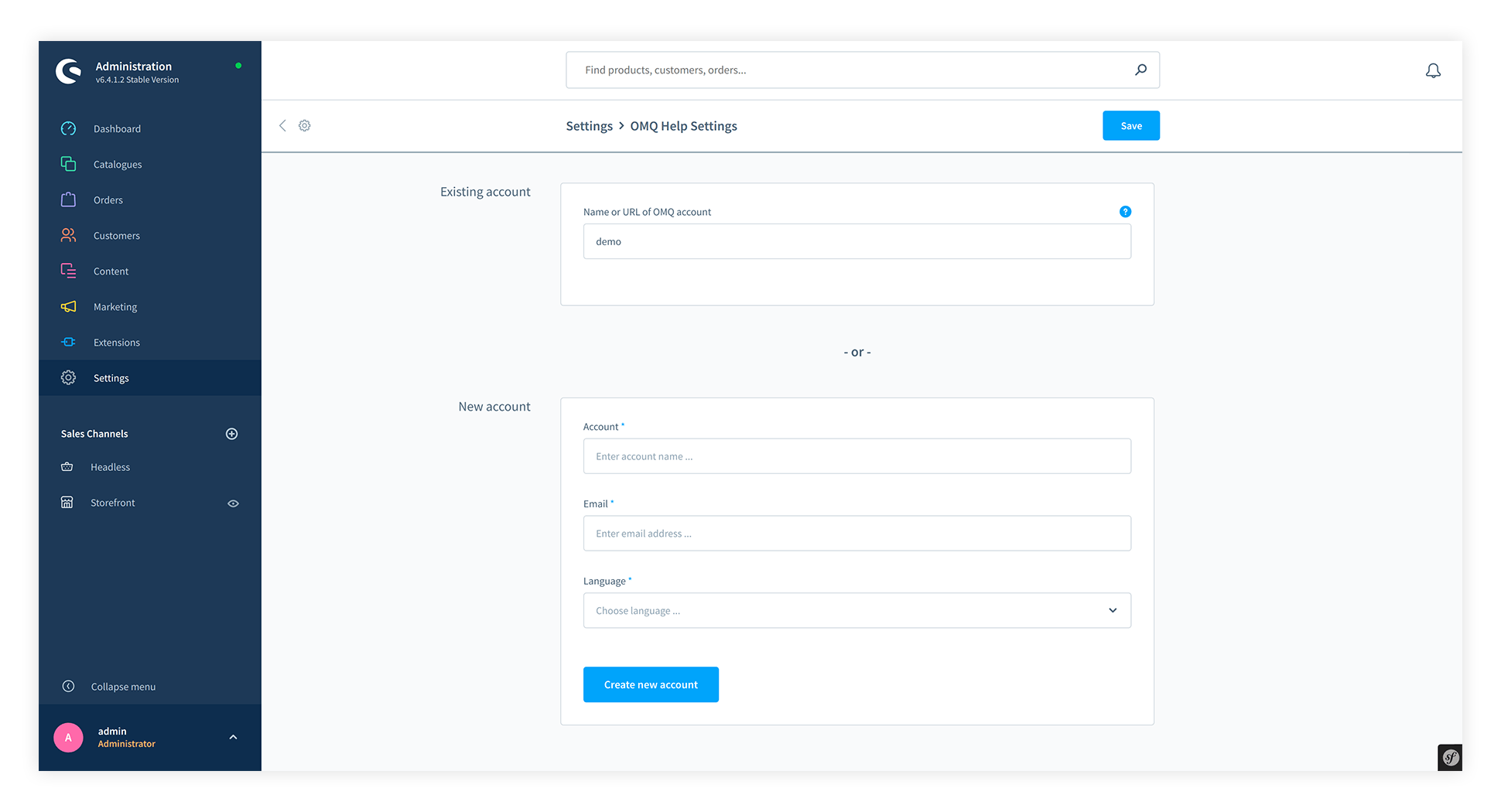This screenshot has width=1501, height=812.
Task: Click the admin username text
Action: [x=112, y=731]
